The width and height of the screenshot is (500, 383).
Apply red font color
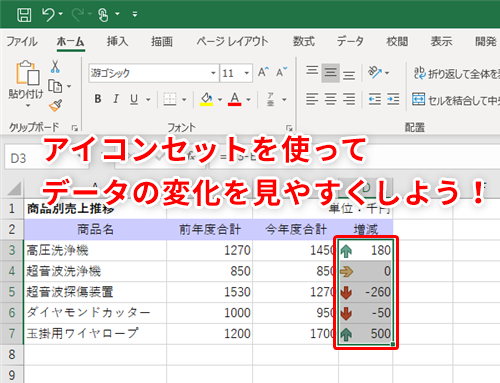[235, 99]
